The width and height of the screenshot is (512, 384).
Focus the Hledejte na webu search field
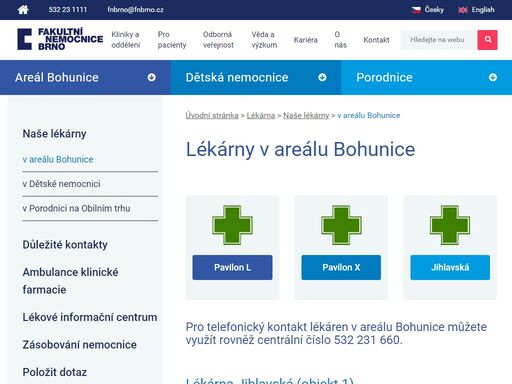coord(439,40)
